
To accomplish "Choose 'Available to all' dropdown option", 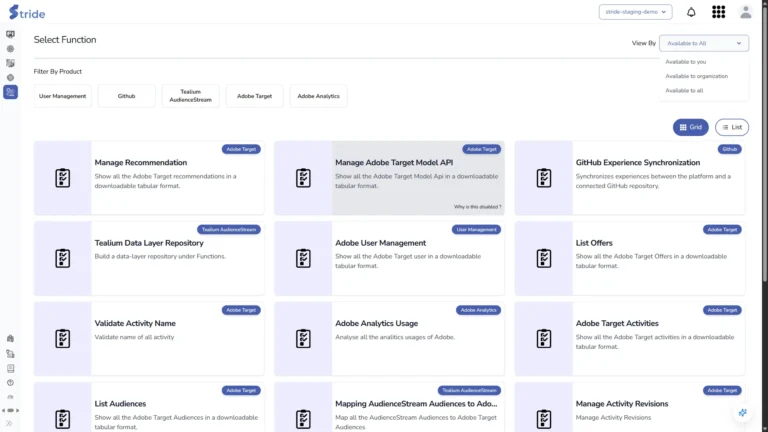I will point(684,91).
